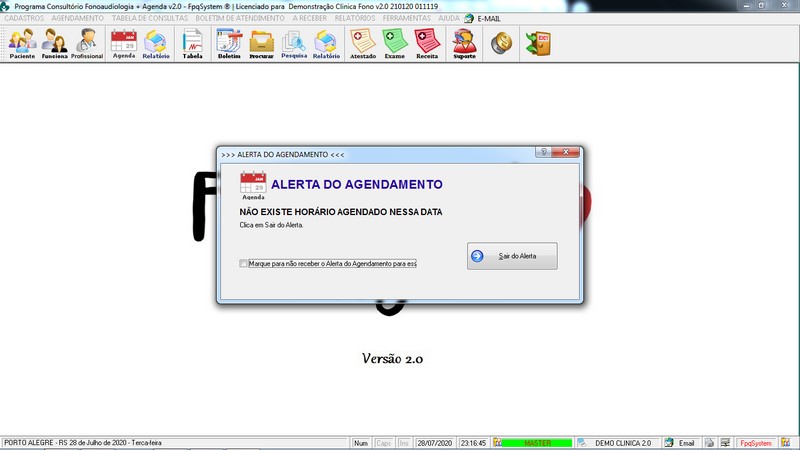This screenshot has height=450, width=800.
Task: Open the A RECEBER menu
Action: [x=310, y=18]
